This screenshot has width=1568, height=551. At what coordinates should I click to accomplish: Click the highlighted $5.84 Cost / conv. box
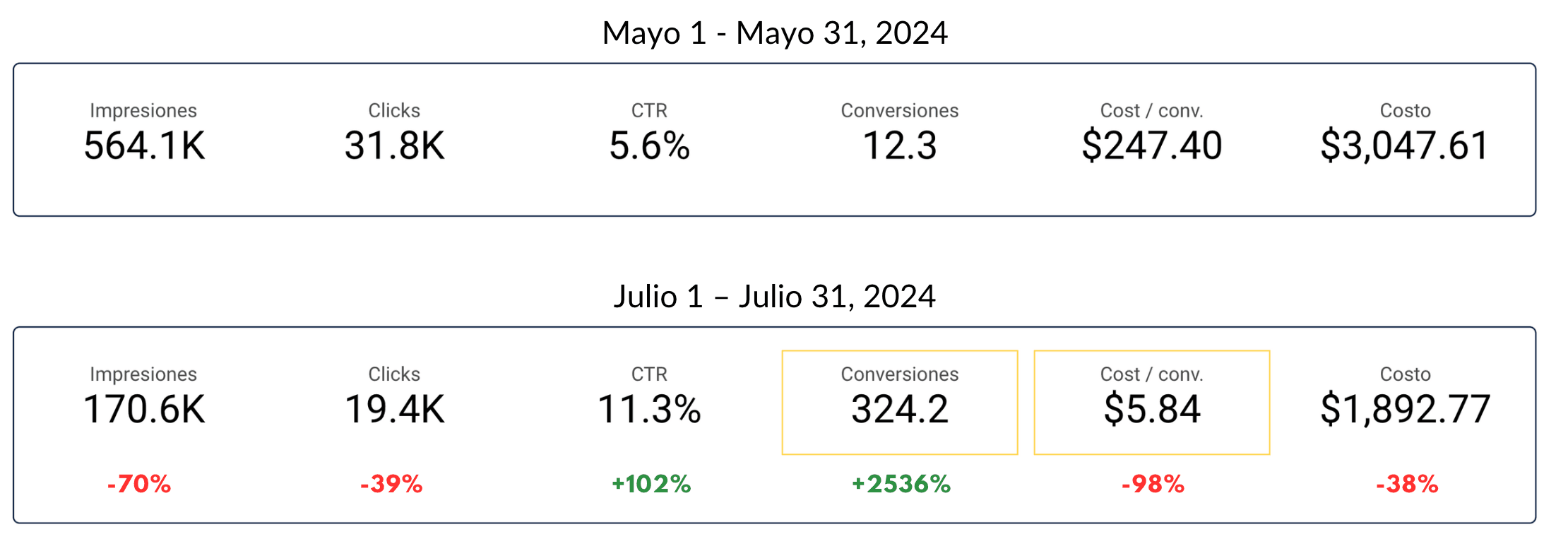click(1151, 403)
